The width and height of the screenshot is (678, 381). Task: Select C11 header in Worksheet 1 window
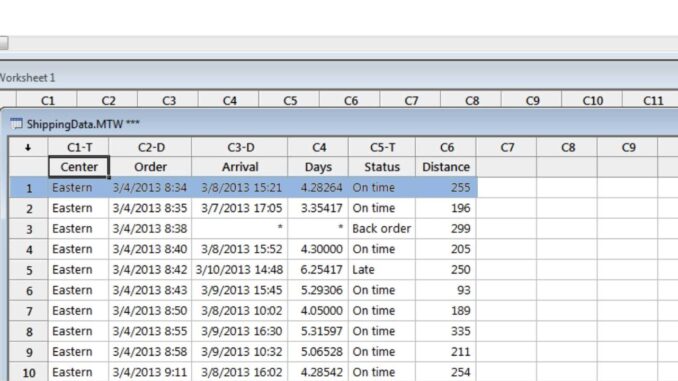tap(651, 100)
